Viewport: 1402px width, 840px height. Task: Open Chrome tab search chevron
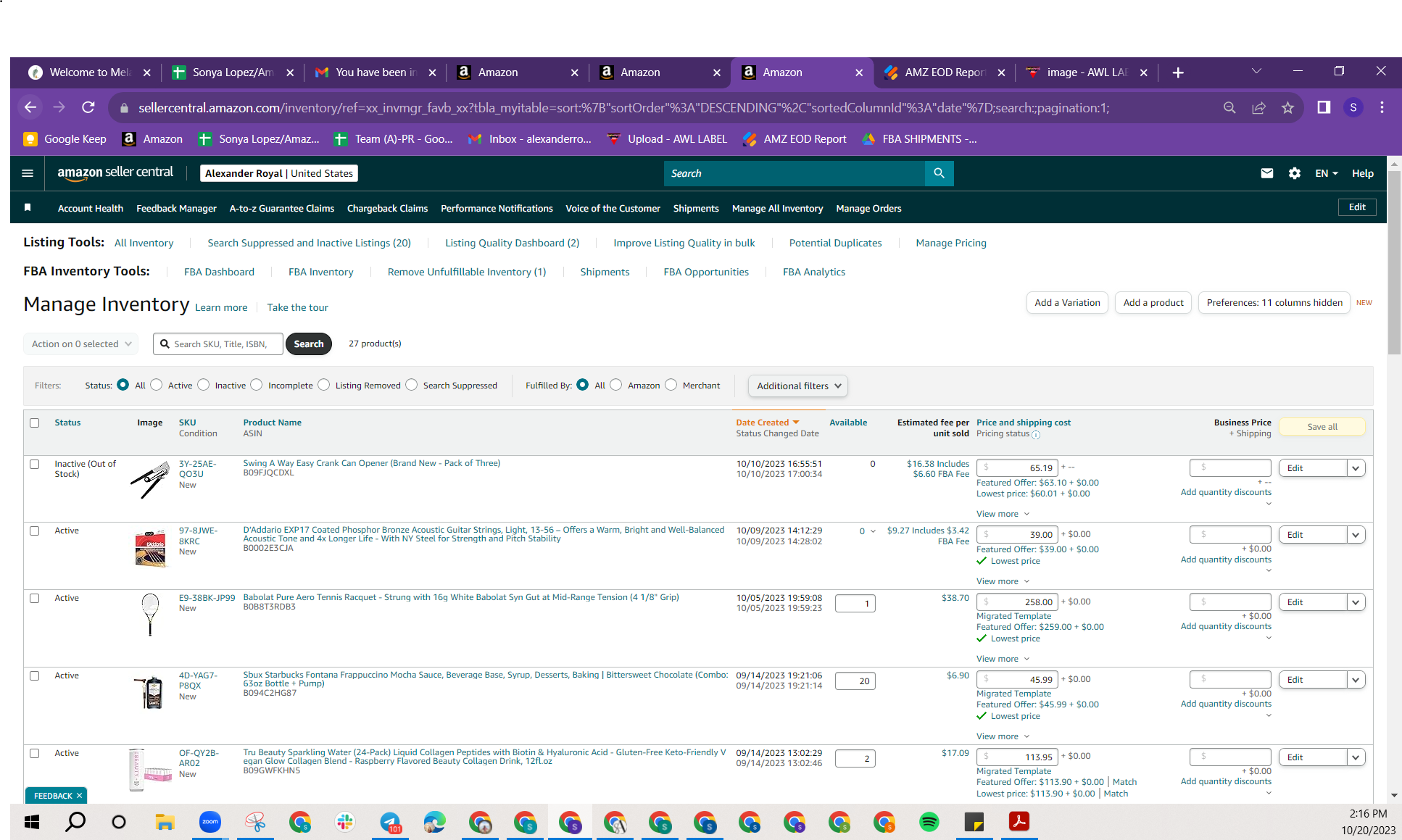pos(1257,71)
